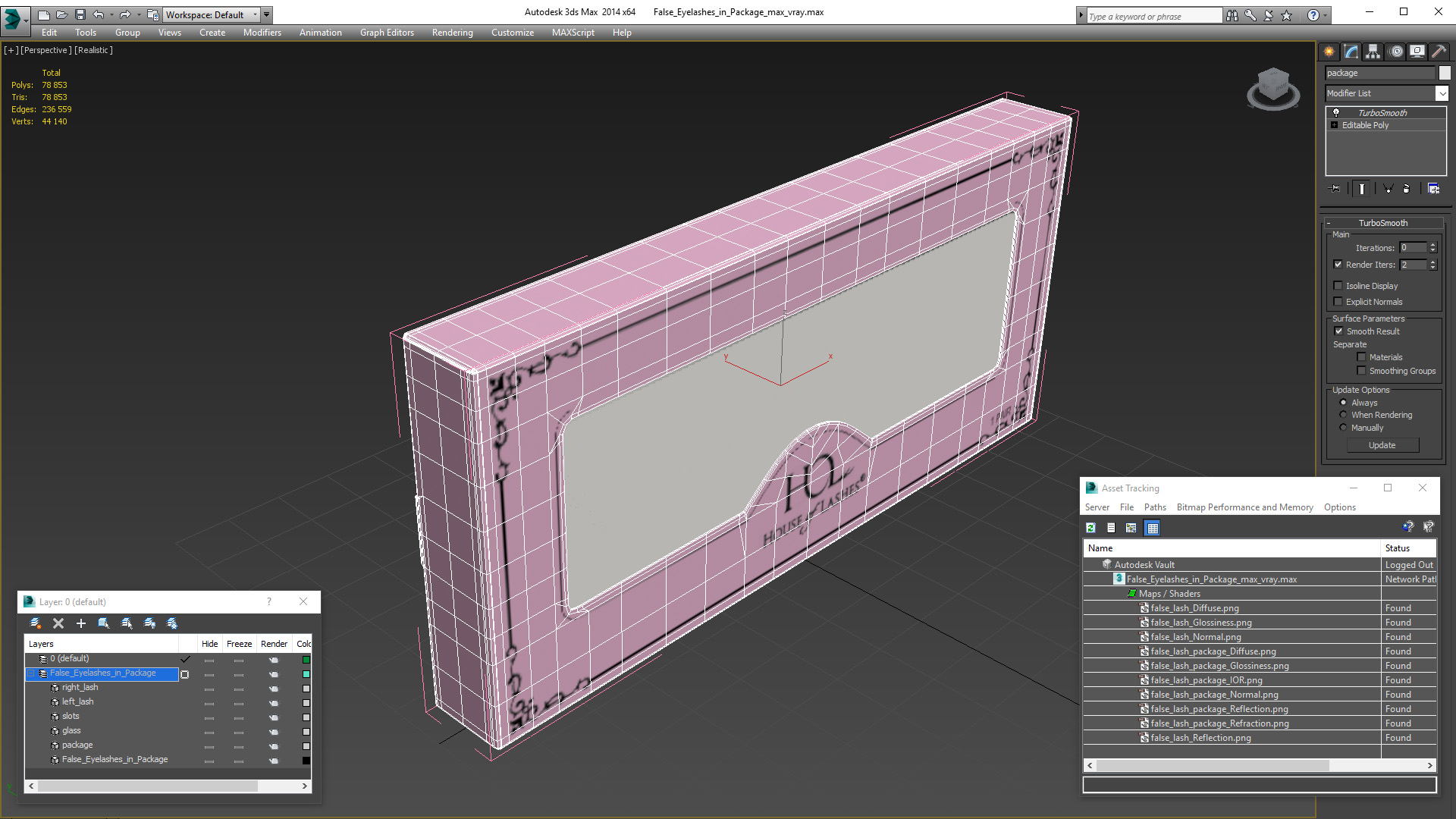This screenshot has height=819, width=1456.
Task: Click the Subscription Center key icon
Action: click(x=1250, y=15)
